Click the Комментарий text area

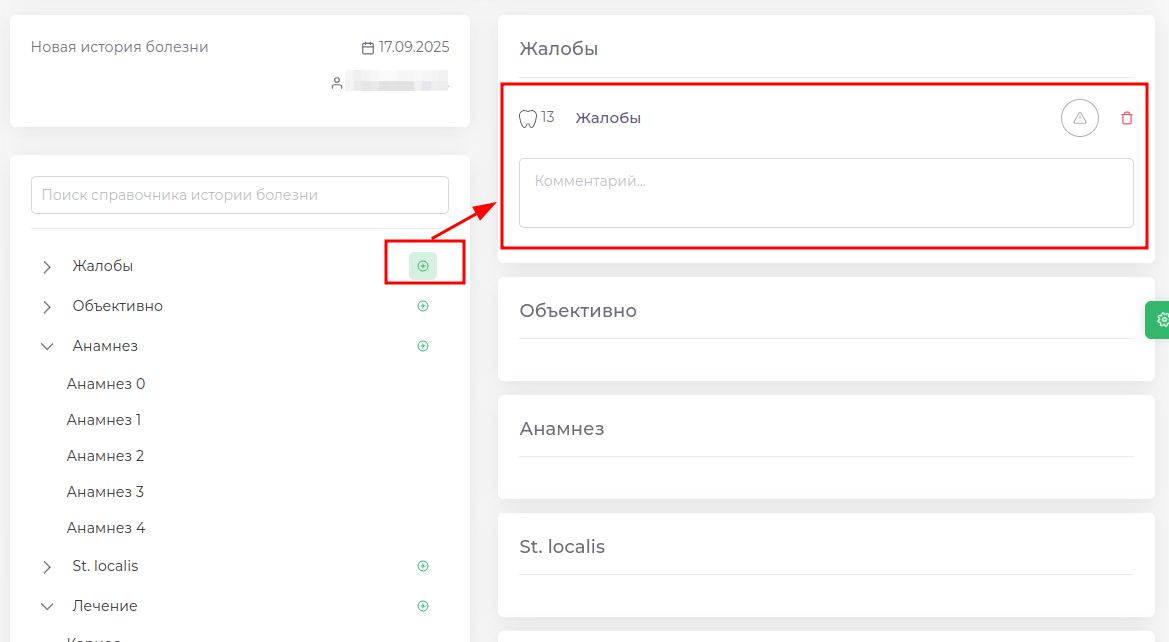[825, 193]
